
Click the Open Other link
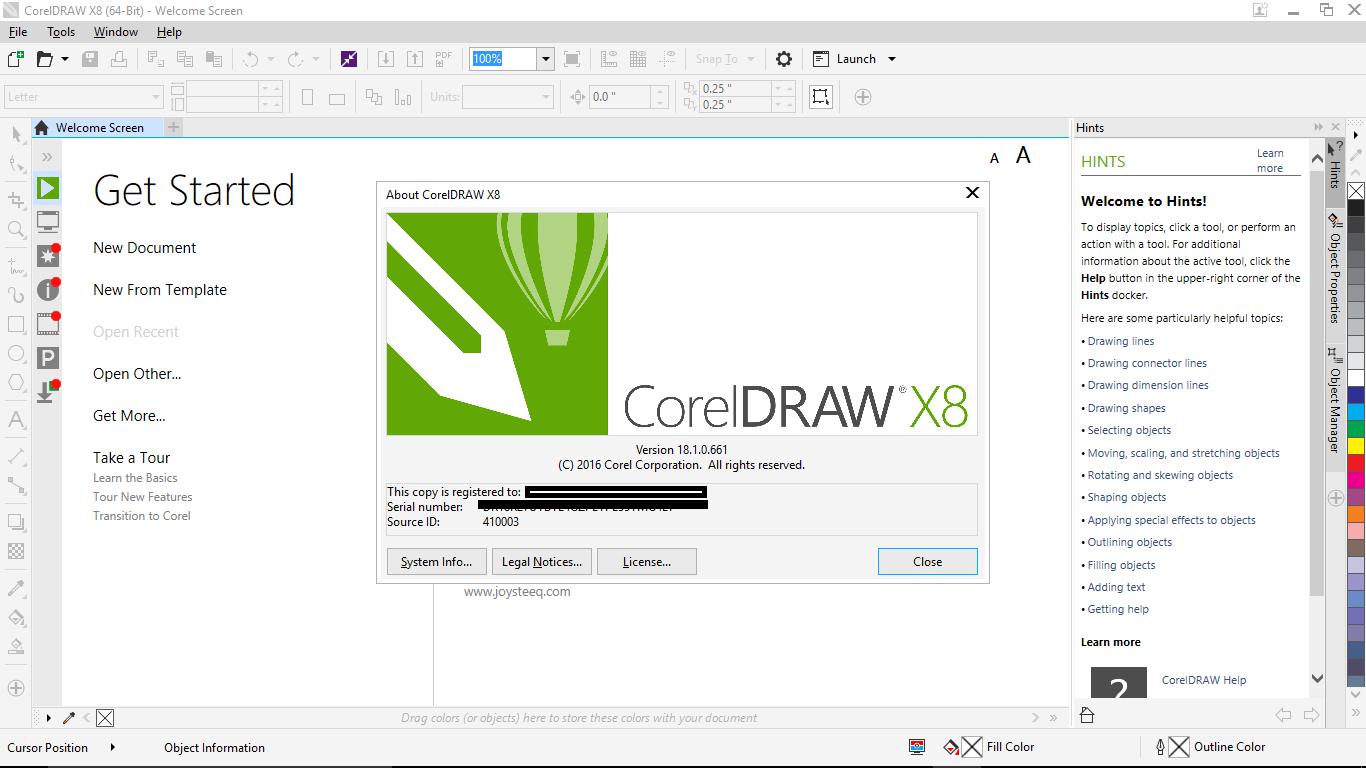[137, 374]
